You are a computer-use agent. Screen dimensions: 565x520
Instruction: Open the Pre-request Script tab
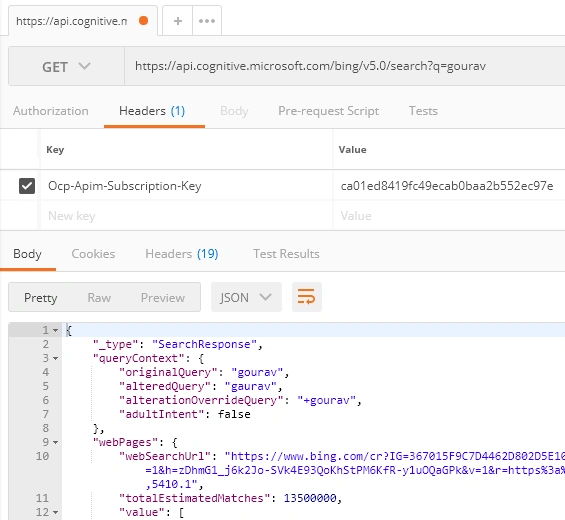(x=328, y=111)
